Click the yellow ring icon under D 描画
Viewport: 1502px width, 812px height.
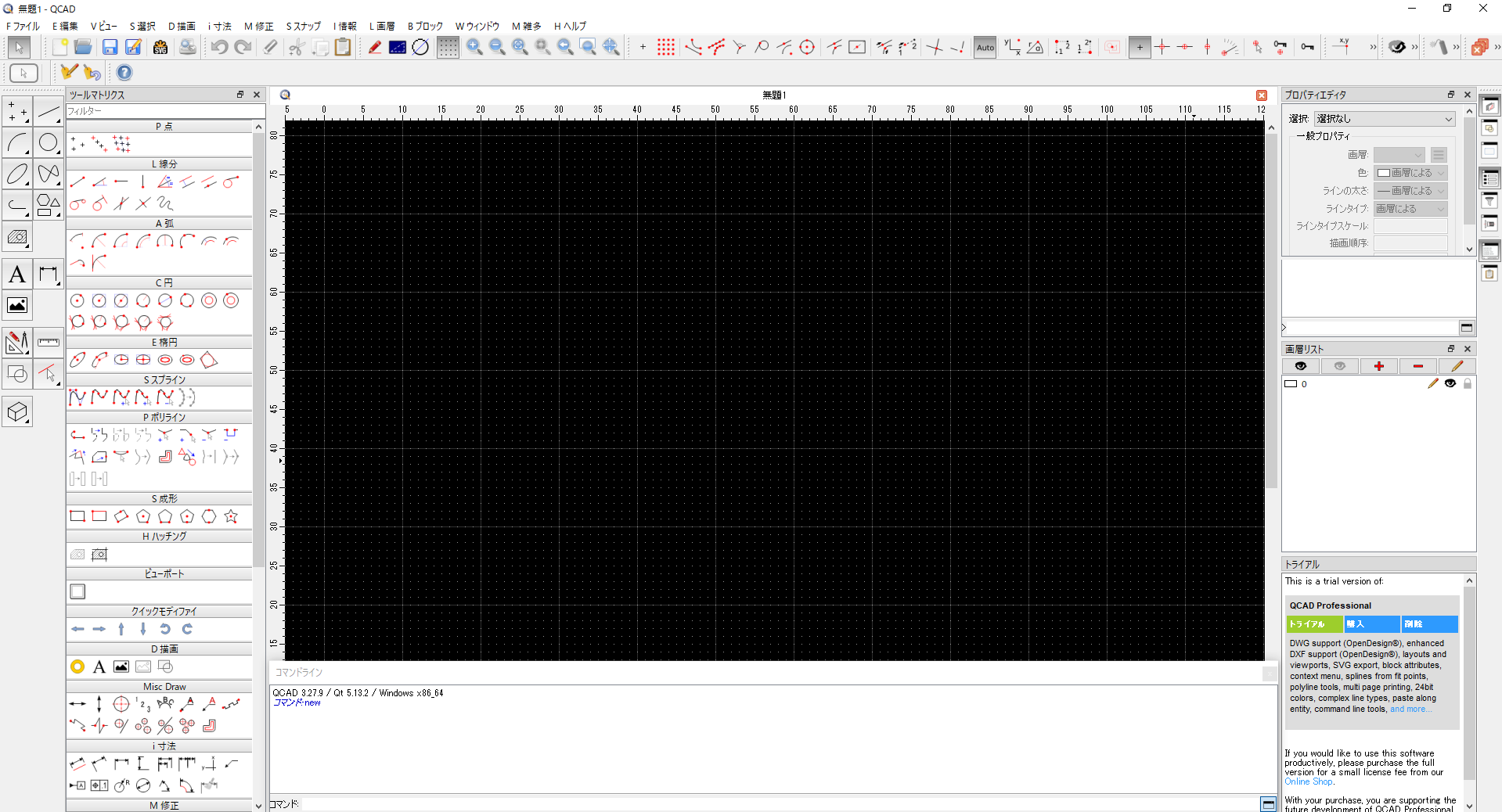click(77, 666)
